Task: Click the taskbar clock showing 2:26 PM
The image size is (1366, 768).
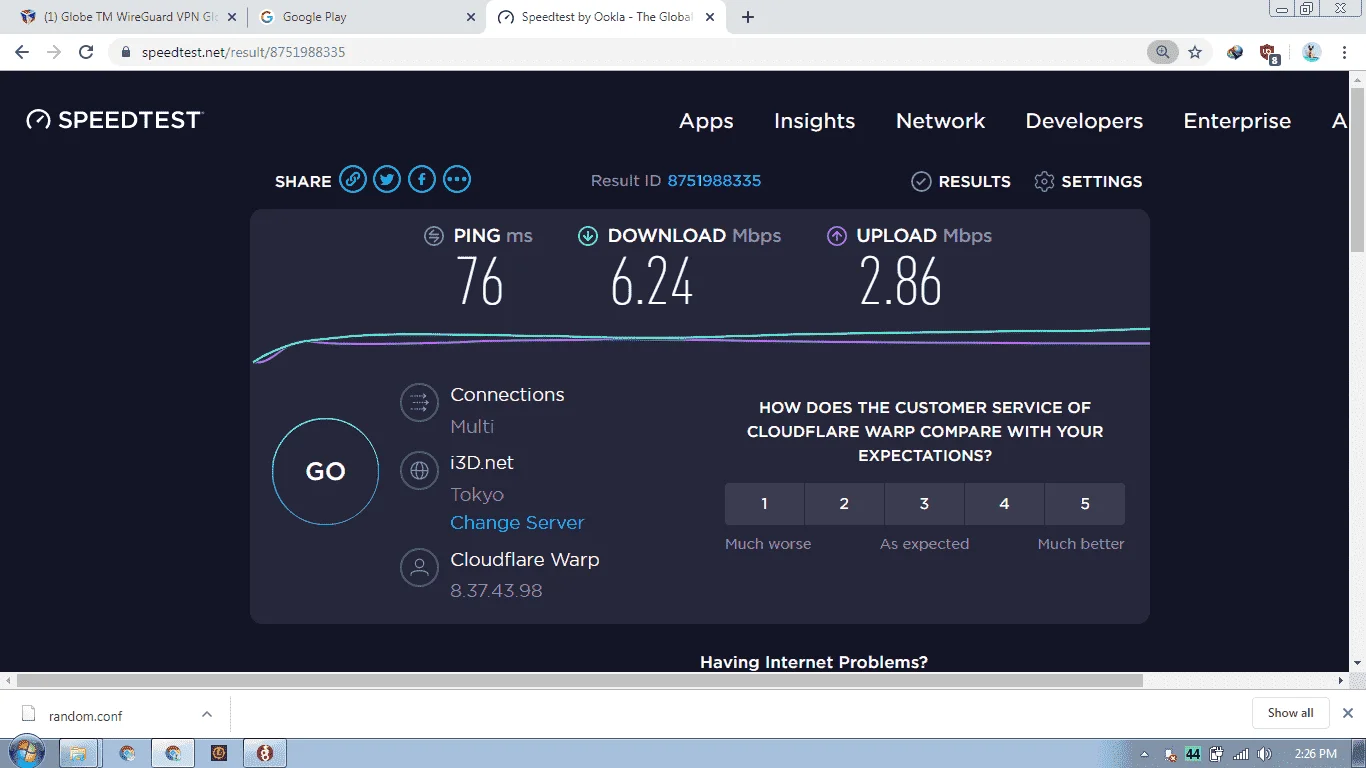Action: (x=1314, y=754)
